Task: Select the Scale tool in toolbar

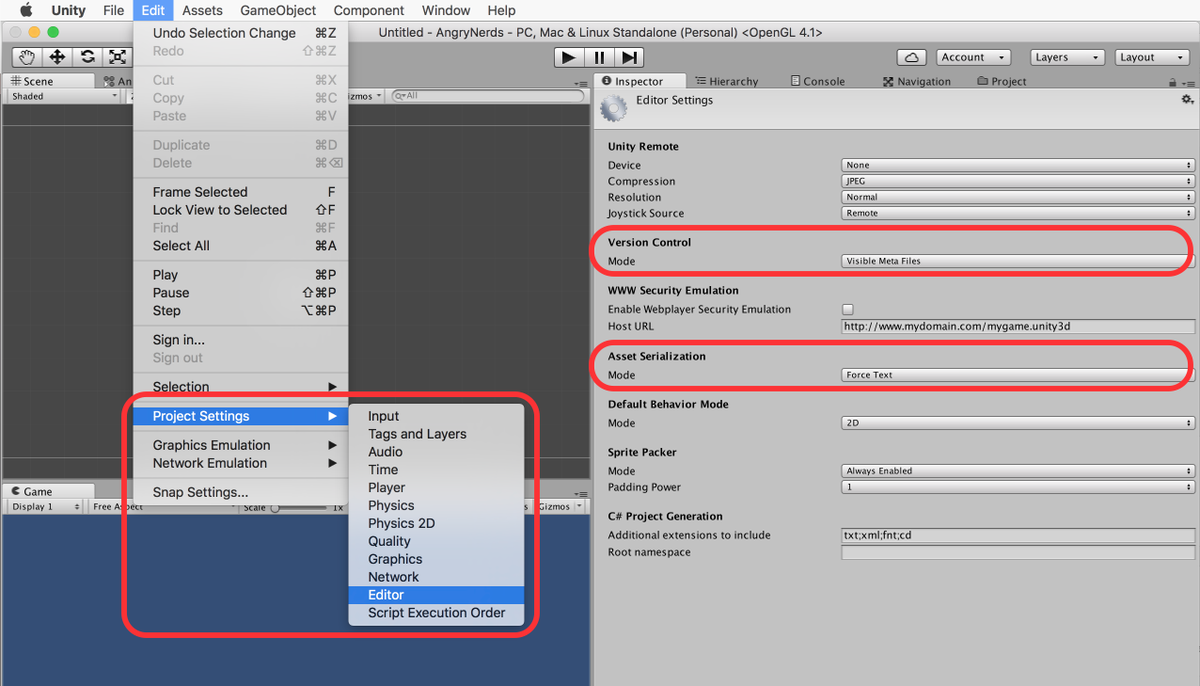Action: pyautogui.click(x=117, y=57)
